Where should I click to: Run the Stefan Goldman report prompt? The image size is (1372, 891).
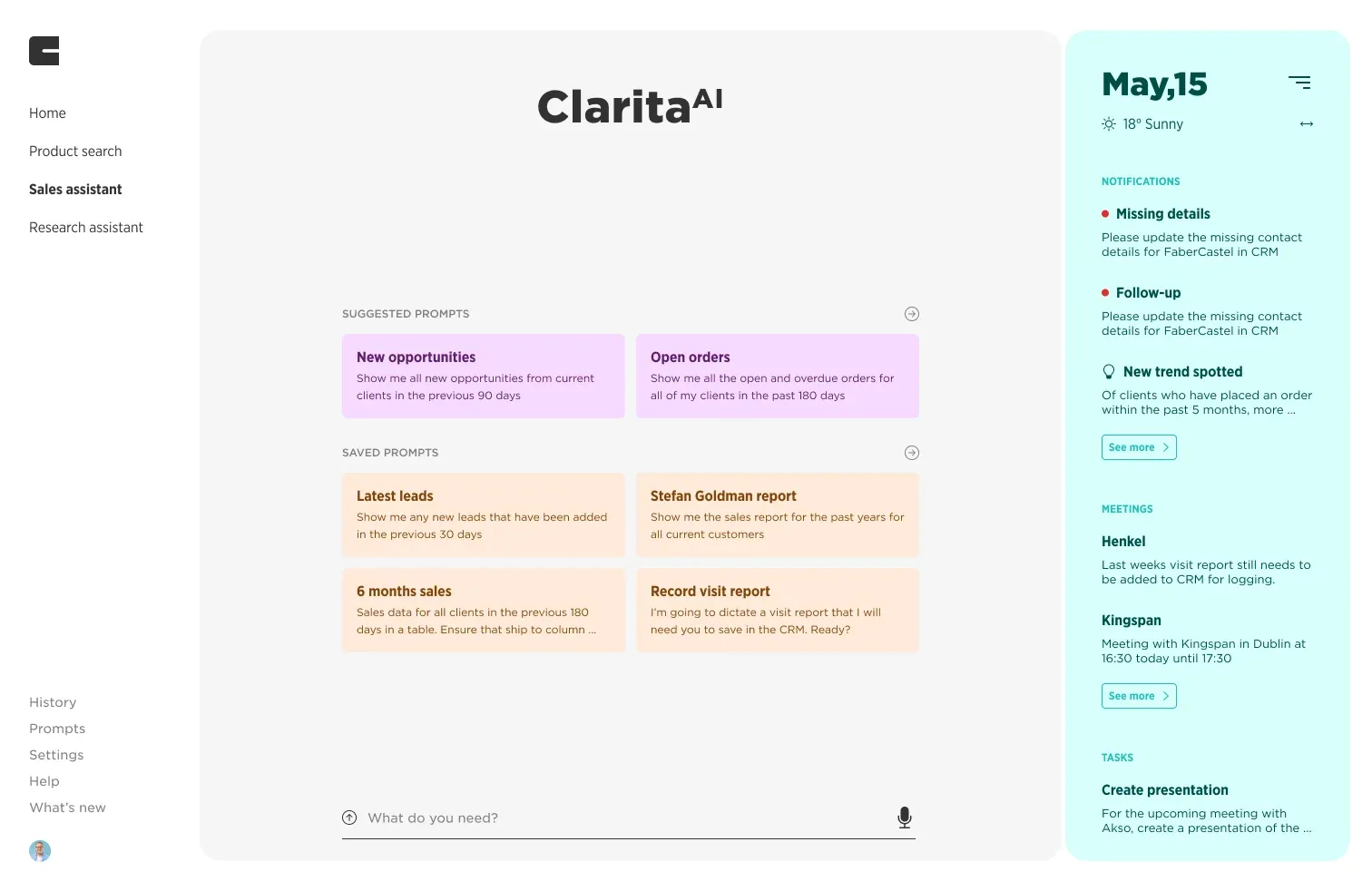[x=778, y=514]
